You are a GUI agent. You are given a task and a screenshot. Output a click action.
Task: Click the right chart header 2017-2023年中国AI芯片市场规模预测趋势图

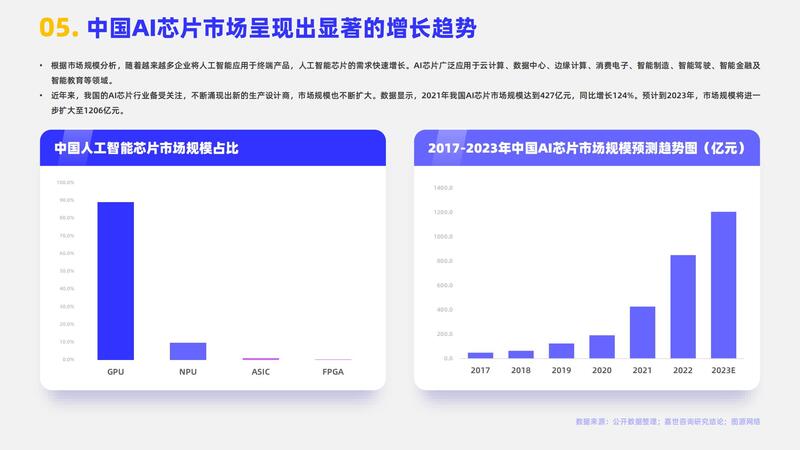[x=586, y=149]
